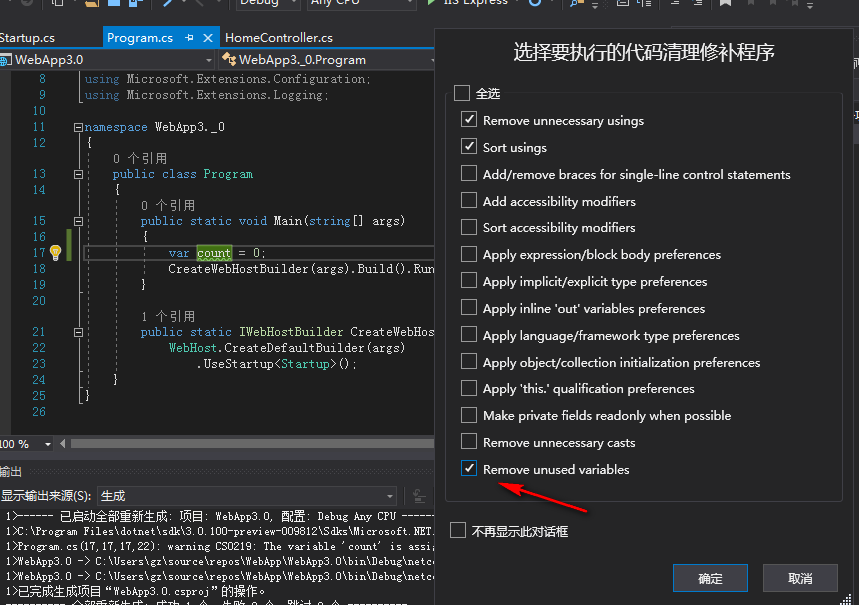This screenshot has width=859, height=605.
Task: Enable Sort accessibility modifiers
Action: pyautogui.click(x=469, y=227)
